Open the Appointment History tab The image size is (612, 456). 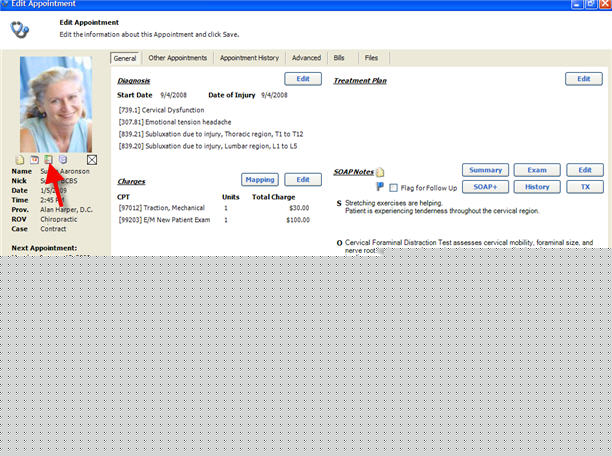tap(249, 58)
